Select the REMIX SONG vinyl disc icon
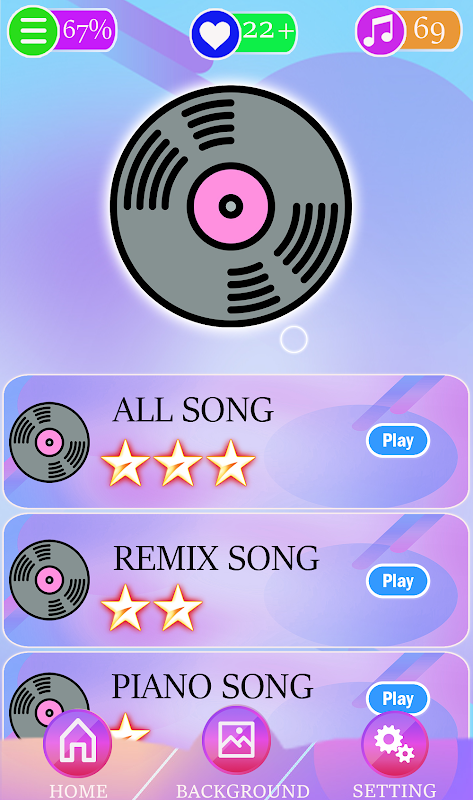 [x=49, y=580]
